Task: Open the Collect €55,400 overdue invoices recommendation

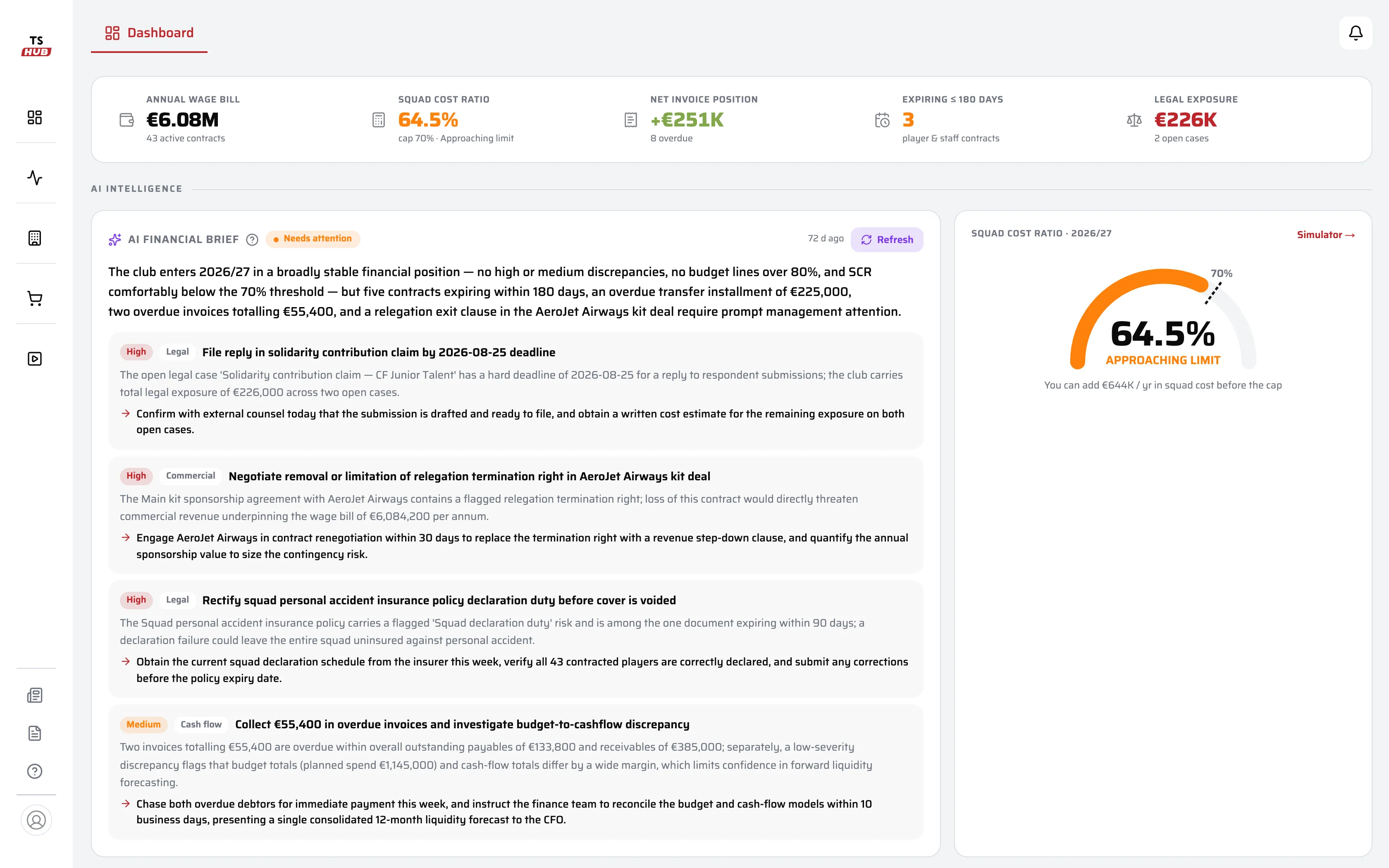Action: click(516, 772)
